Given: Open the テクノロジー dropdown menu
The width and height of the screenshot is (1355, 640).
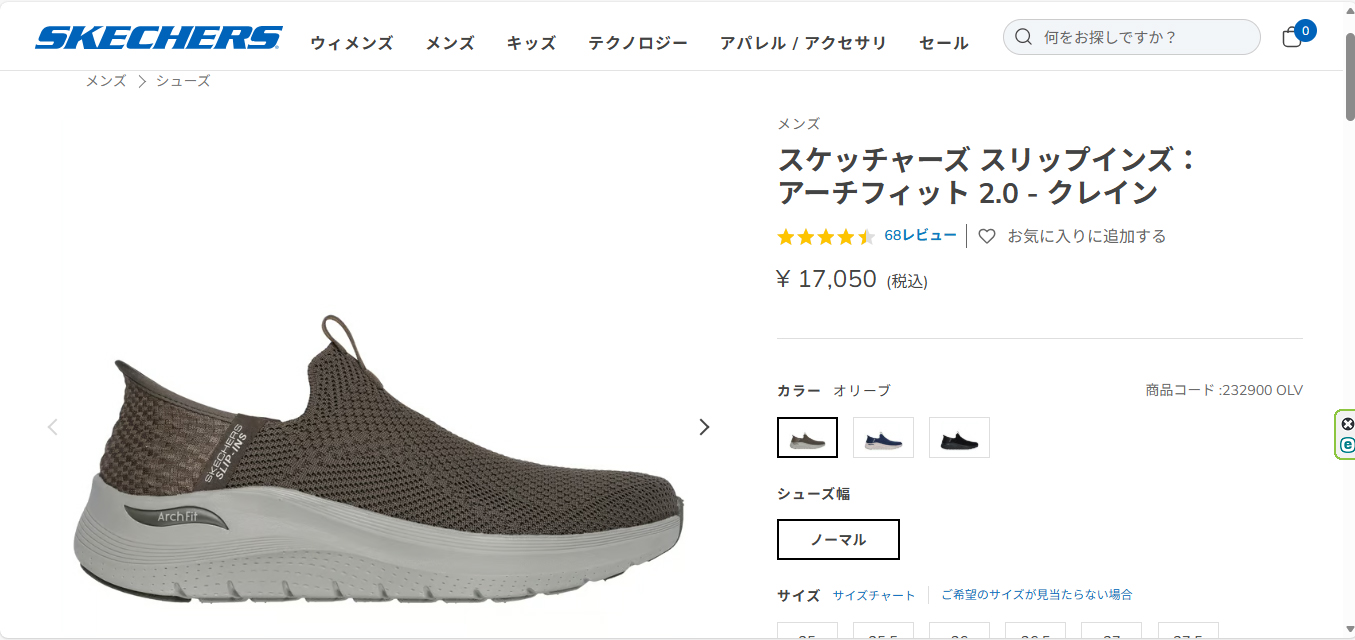Looking at the screenshot, I should point(638,43).
